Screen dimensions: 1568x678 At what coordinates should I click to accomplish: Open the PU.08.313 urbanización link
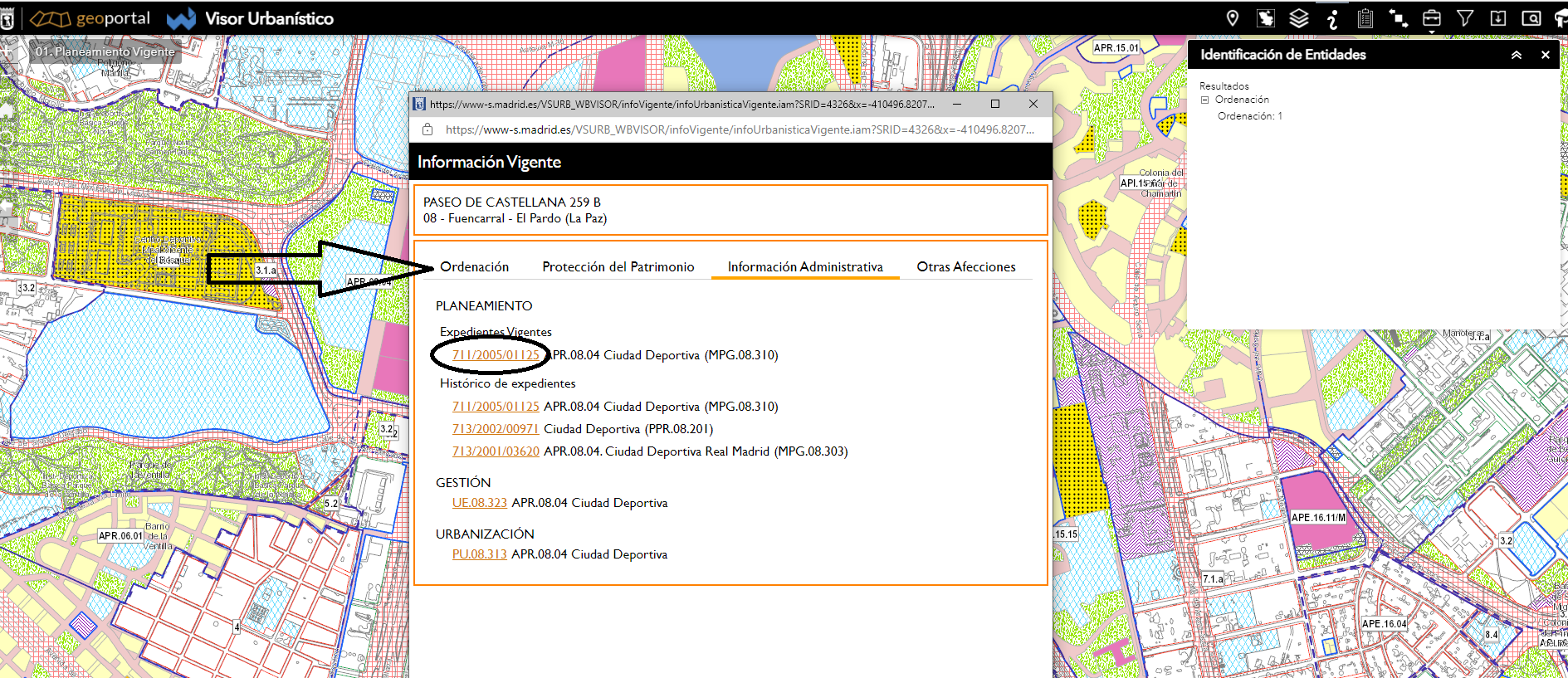pyautogui.click(x=479, y=554)
